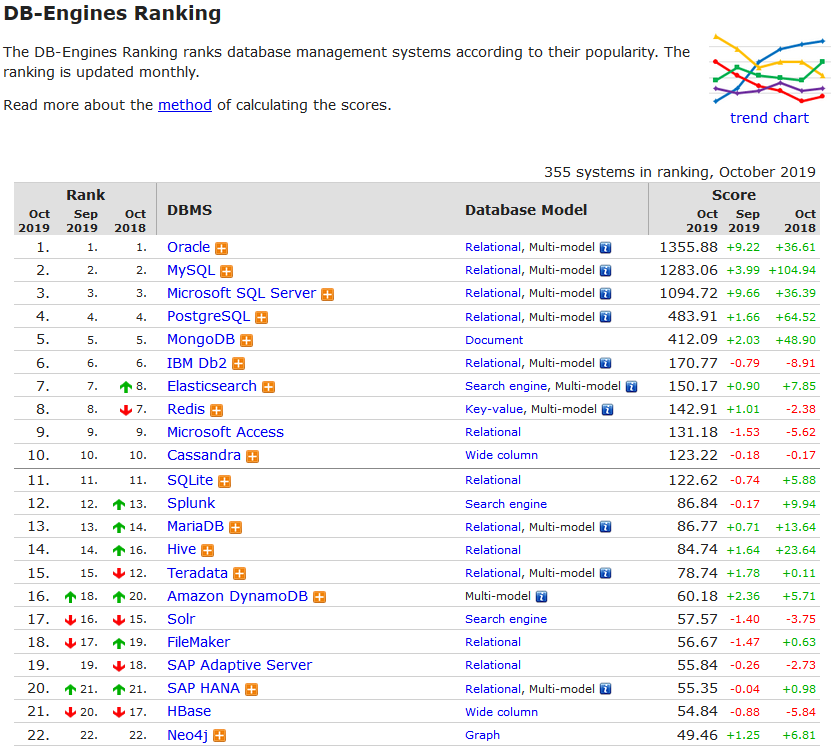Click the orange plus icon beside IBM Db2
The width and height of the screenshot is (833, 749).
pyautogui.click(x=239, y=364)
